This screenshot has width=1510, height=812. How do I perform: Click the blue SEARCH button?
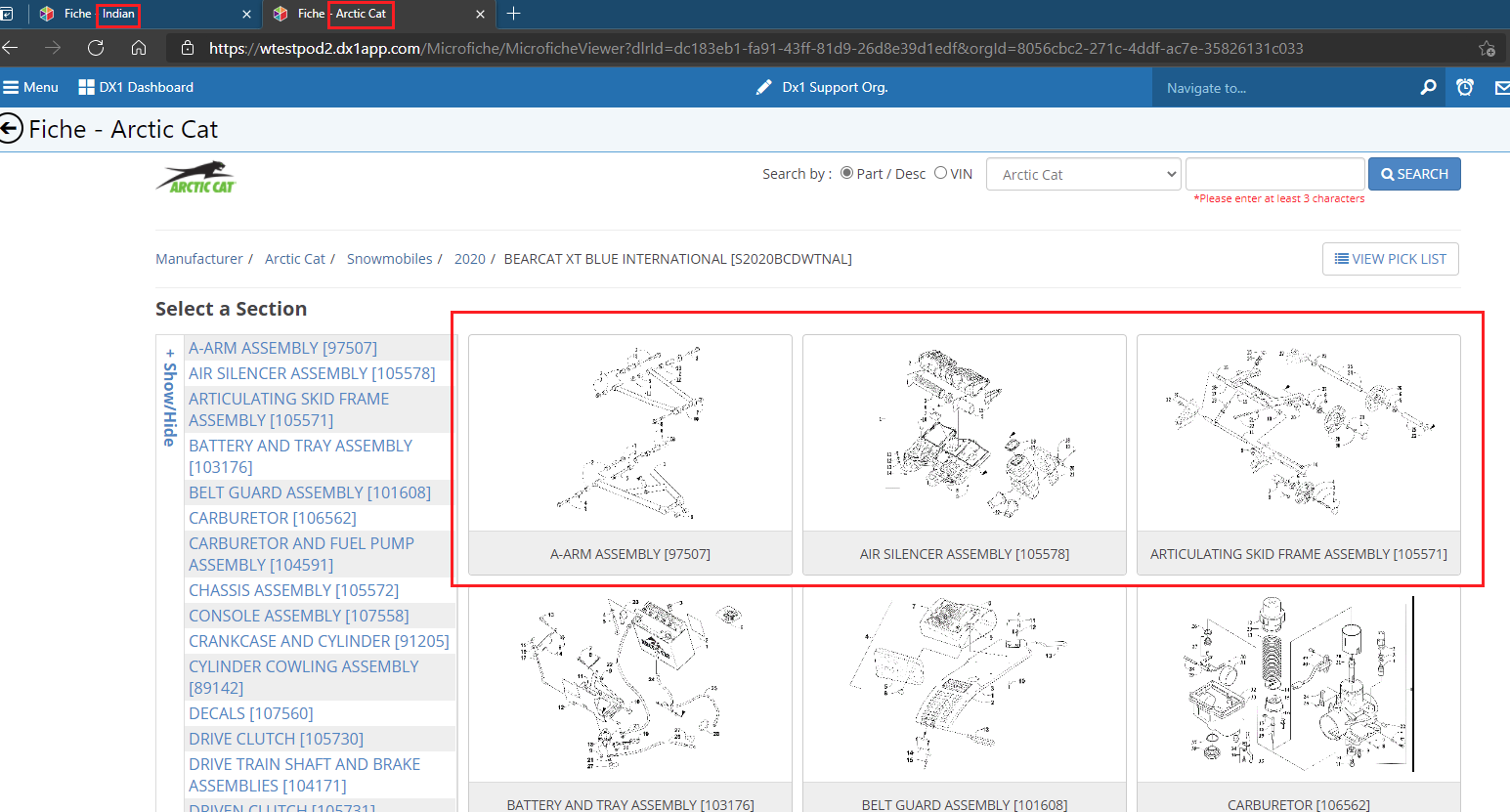pos(1414,174)
